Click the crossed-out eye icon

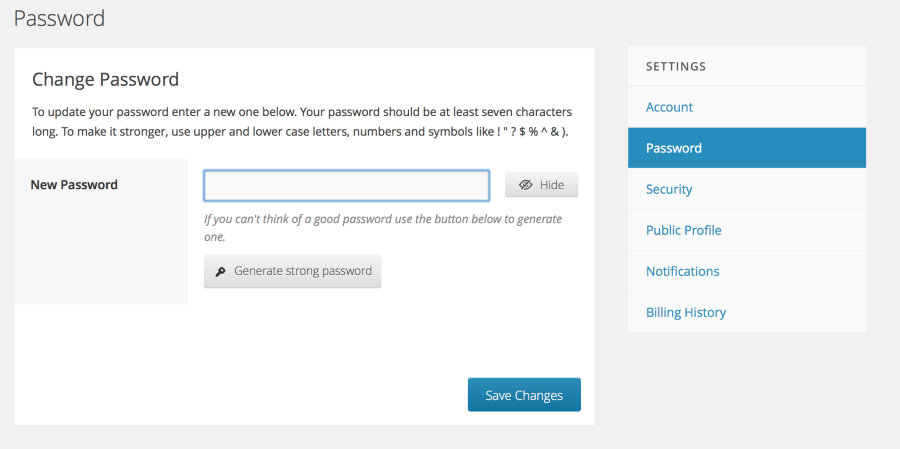(x=526, y=186)
